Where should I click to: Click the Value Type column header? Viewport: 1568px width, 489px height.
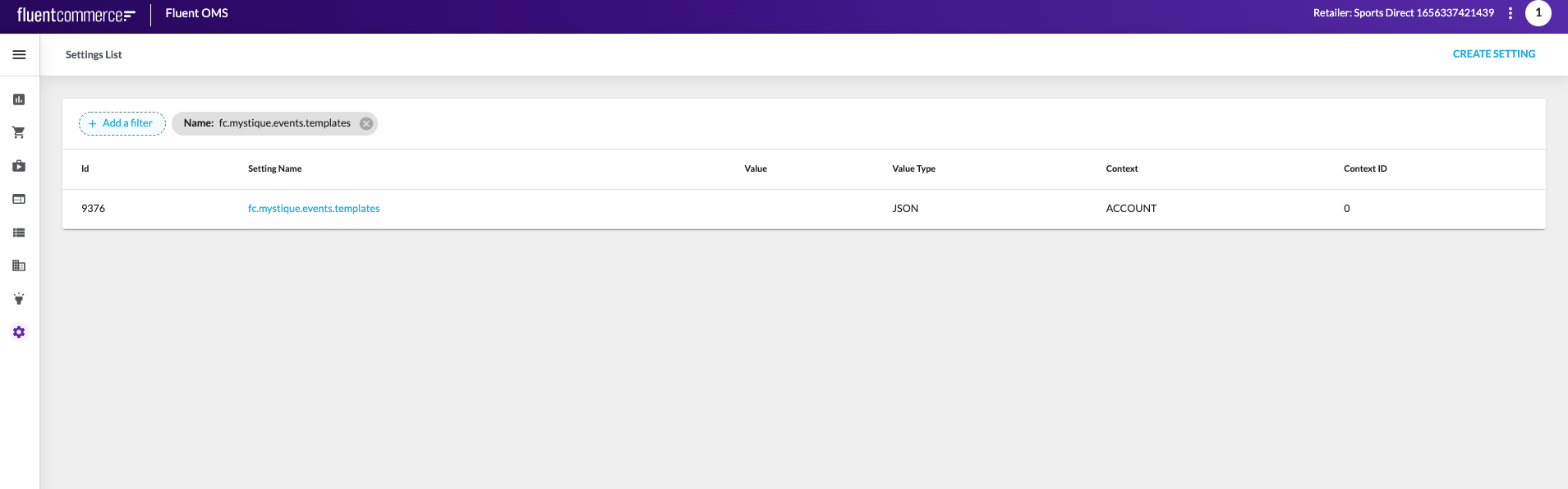pyautogui.click(x=913, y=169)
